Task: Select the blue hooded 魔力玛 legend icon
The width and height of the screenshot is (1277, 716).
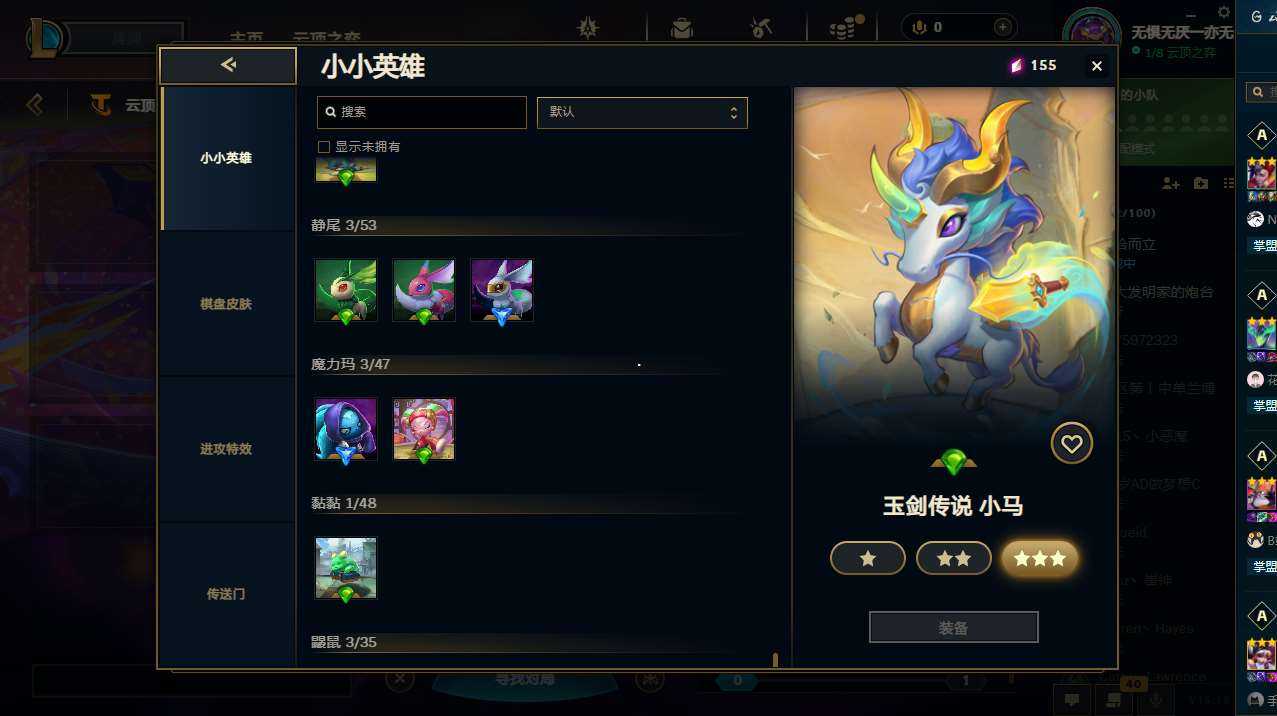Action: tap(346, 429)
